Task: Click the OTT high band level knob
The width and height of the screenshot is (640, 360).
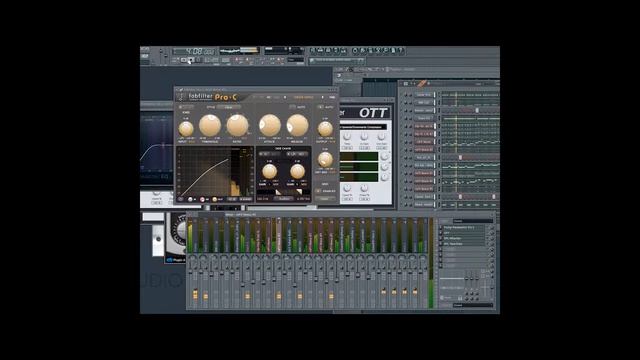Action: click(x=384, y=156)
